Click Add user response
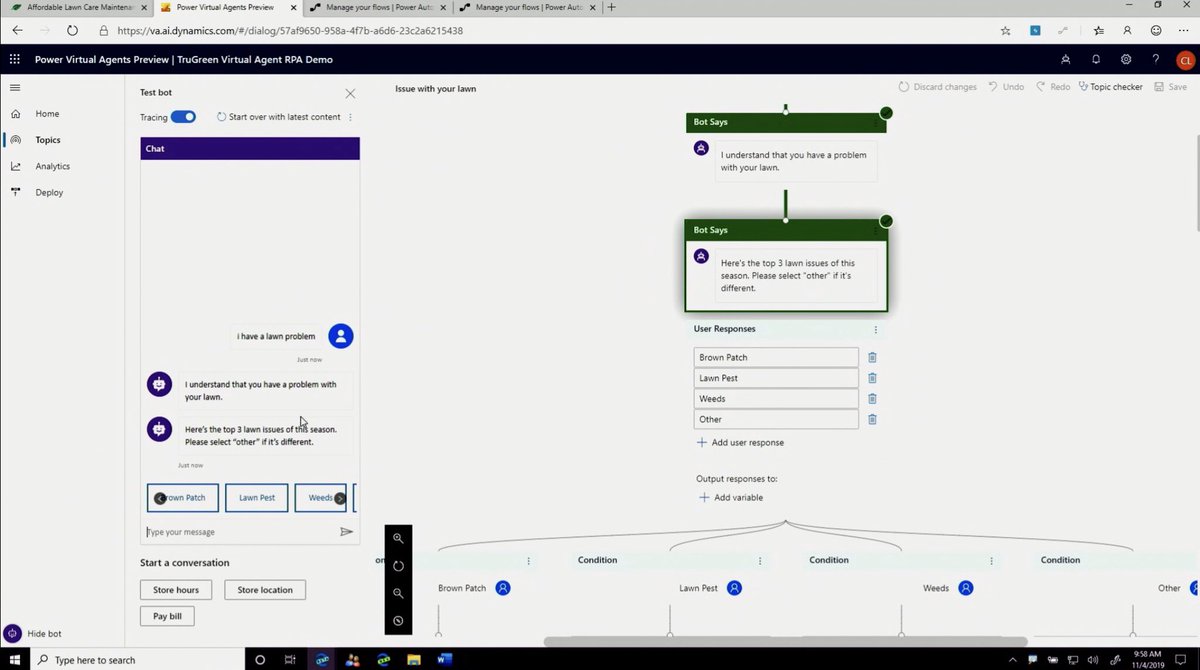The image size is (1200, 670). tap(740, 442)
